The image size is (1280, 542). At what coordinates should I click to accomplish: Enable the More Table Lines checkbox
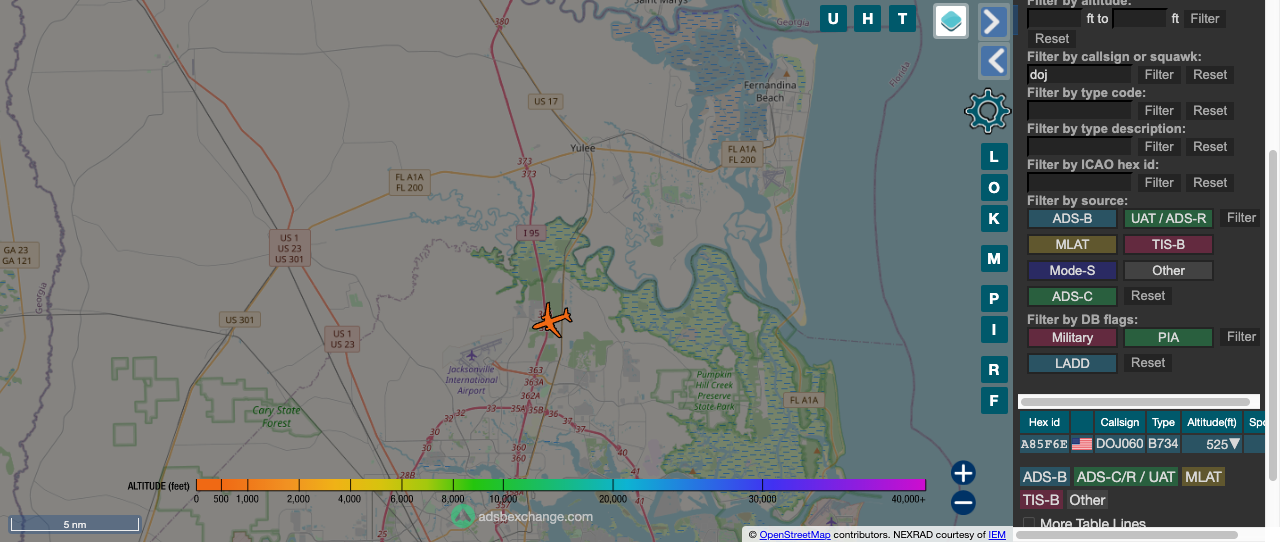pos(1028,524)
